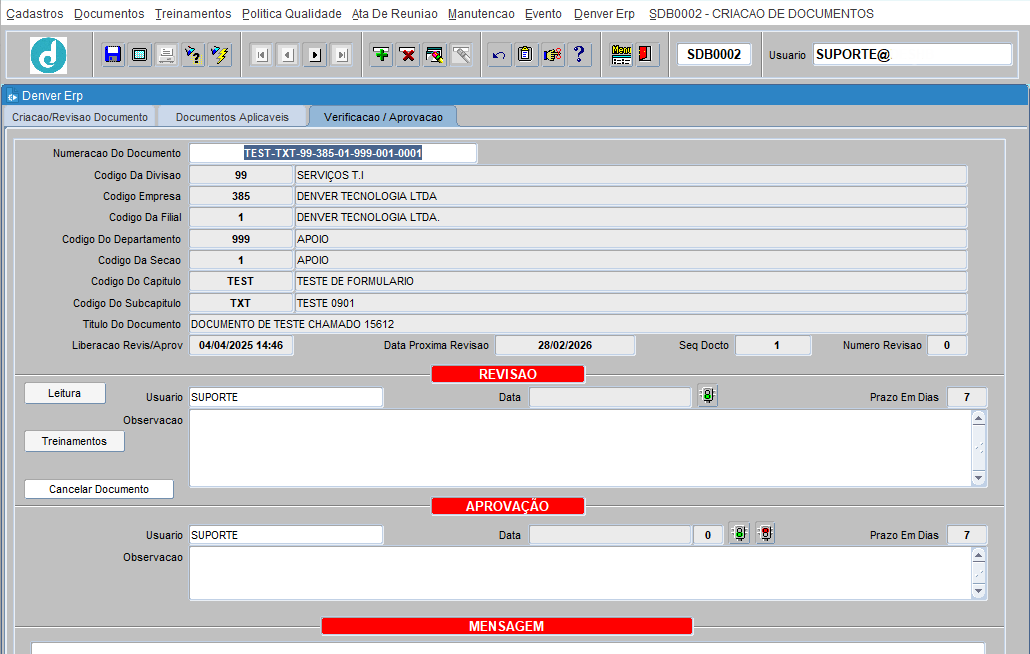Viewport: 1030px width, 654px height.
Task: Save the record with the floppy disk icon
Action: [x=113, y=54]
